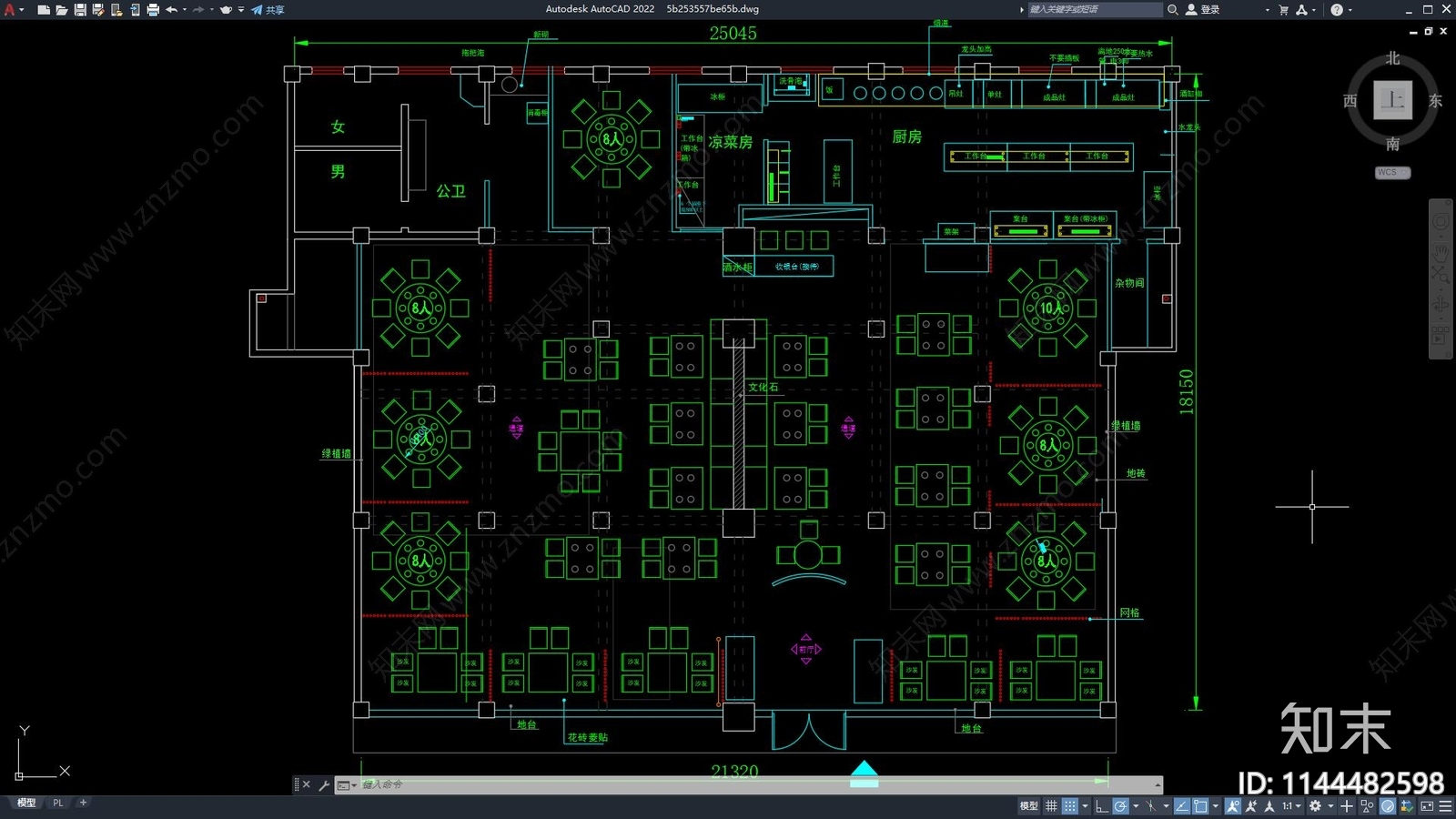Switch to the 模型 layout tab

tap(26, 803)
